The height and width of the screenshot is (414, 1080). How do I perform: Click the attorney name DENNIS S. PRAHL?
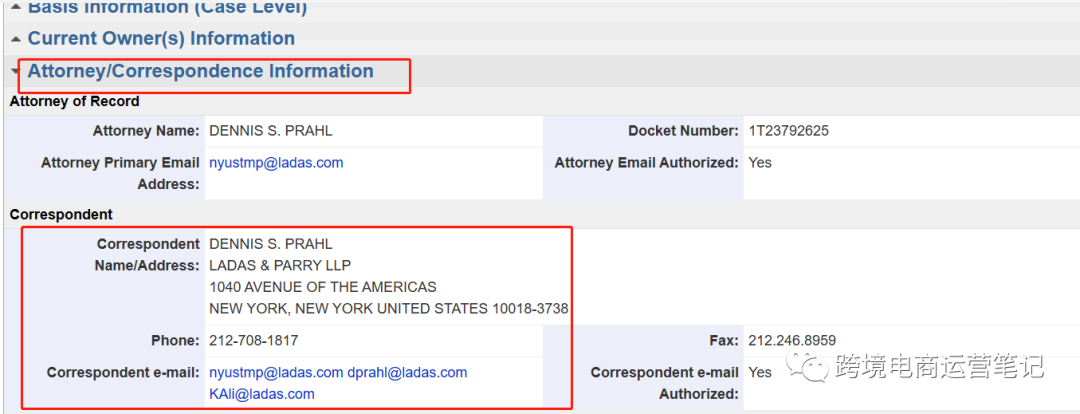click(271, 131)
